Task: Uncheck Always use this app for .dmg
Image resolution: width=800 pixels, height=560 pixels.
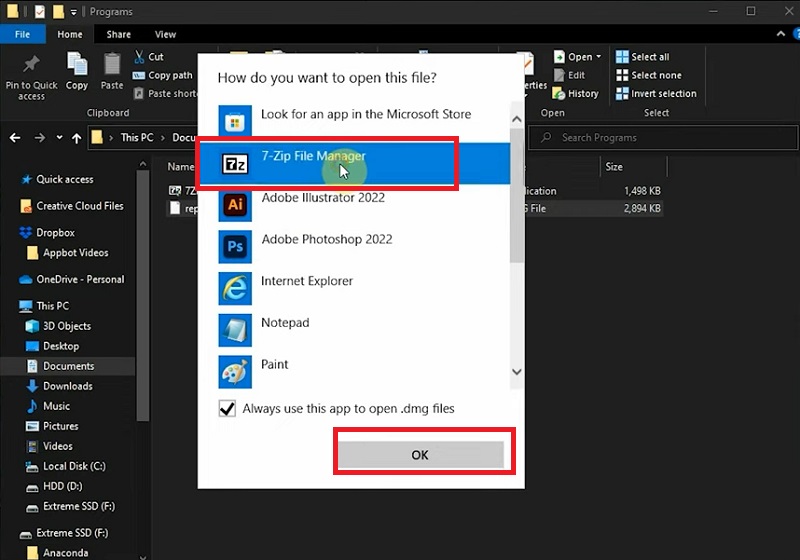Action: (x=227, y=409)
